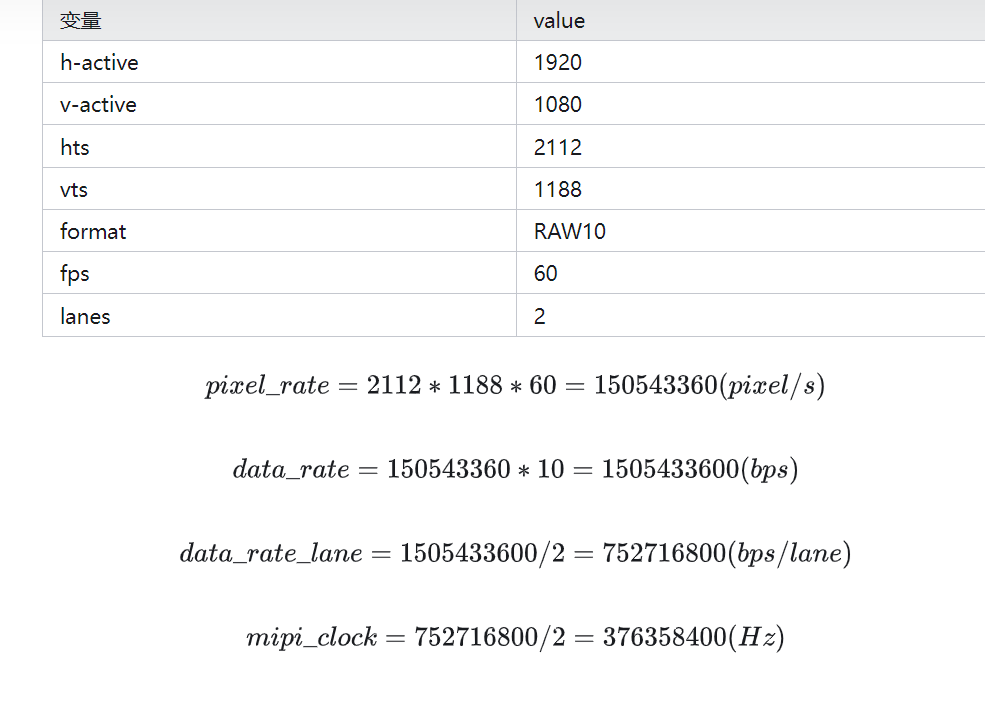Click the '60' value cell
This screenshot has width=985, height=703.
click(x=751, y=273)
